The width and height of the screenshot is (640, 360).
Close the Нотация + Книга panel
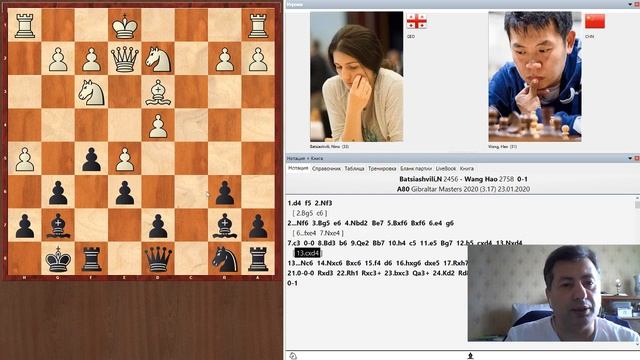tap(637, 158)
